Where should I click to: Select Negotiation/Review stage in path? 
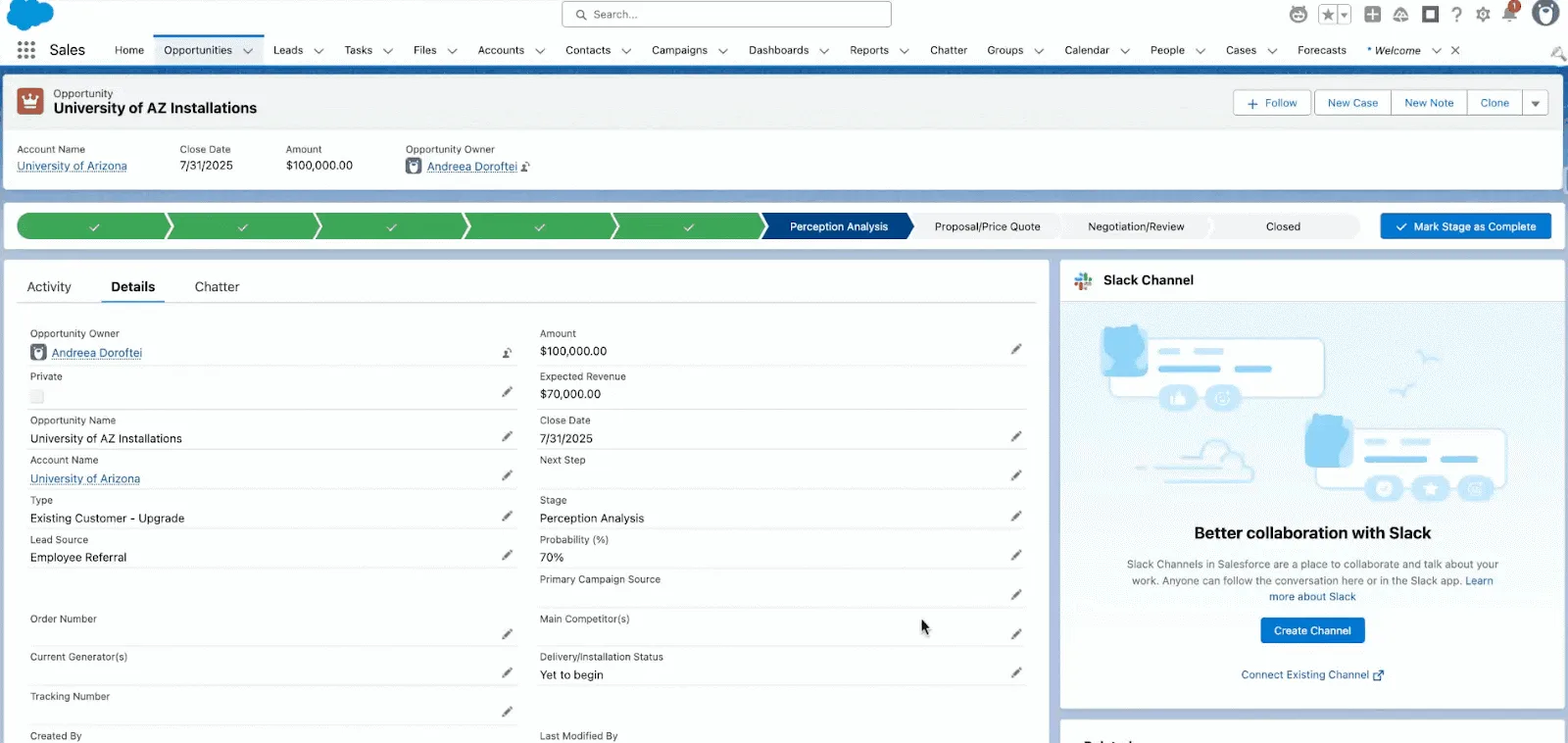[1136, 226]
